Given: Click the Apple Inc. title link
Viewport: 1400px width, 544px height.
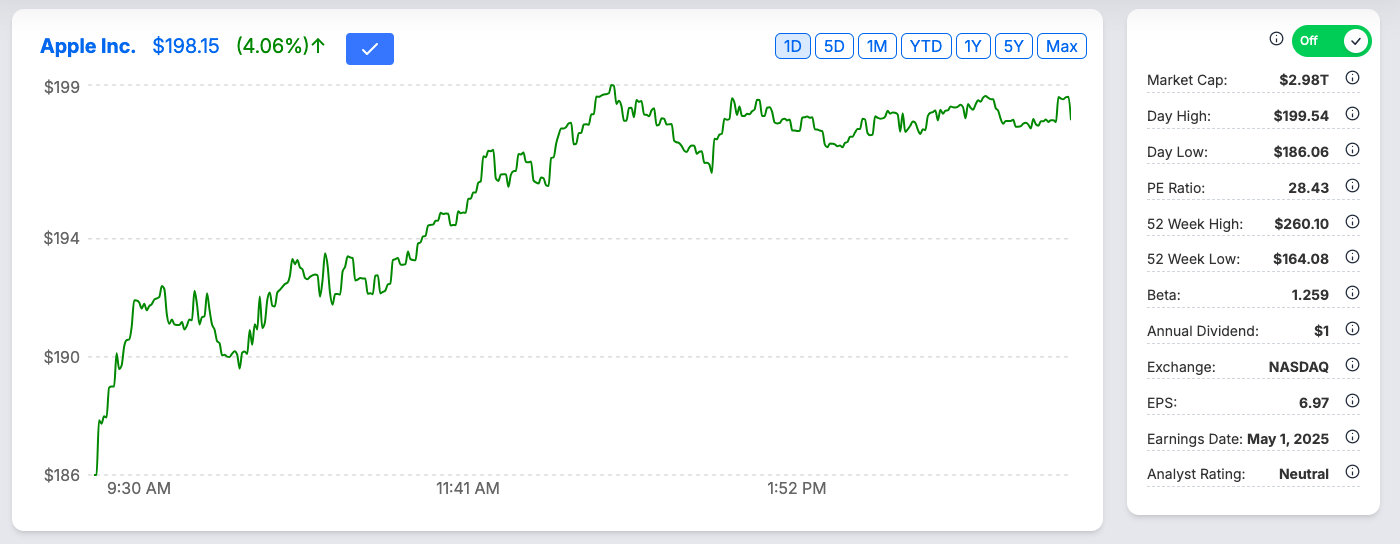Looking at the screenshot, I should point(88,46).
